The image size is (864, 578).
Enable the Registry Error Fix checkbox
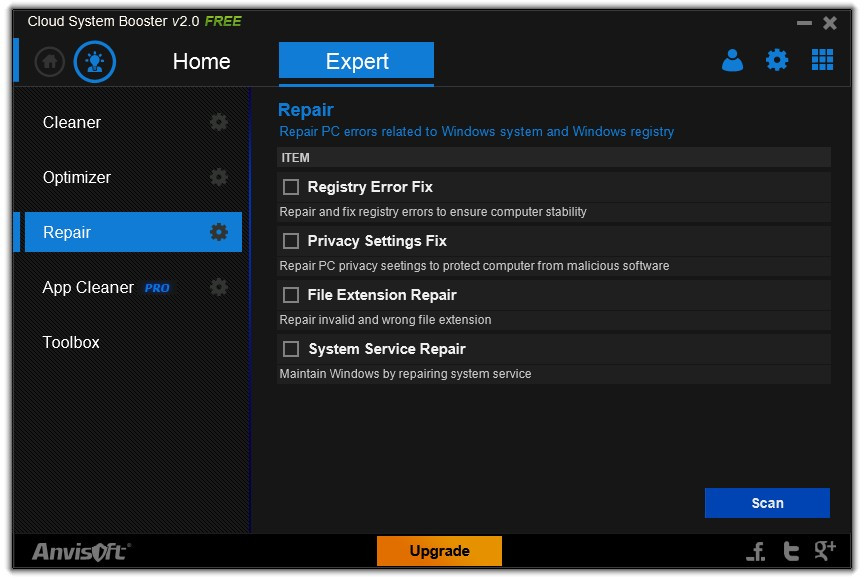click(291, 187)
